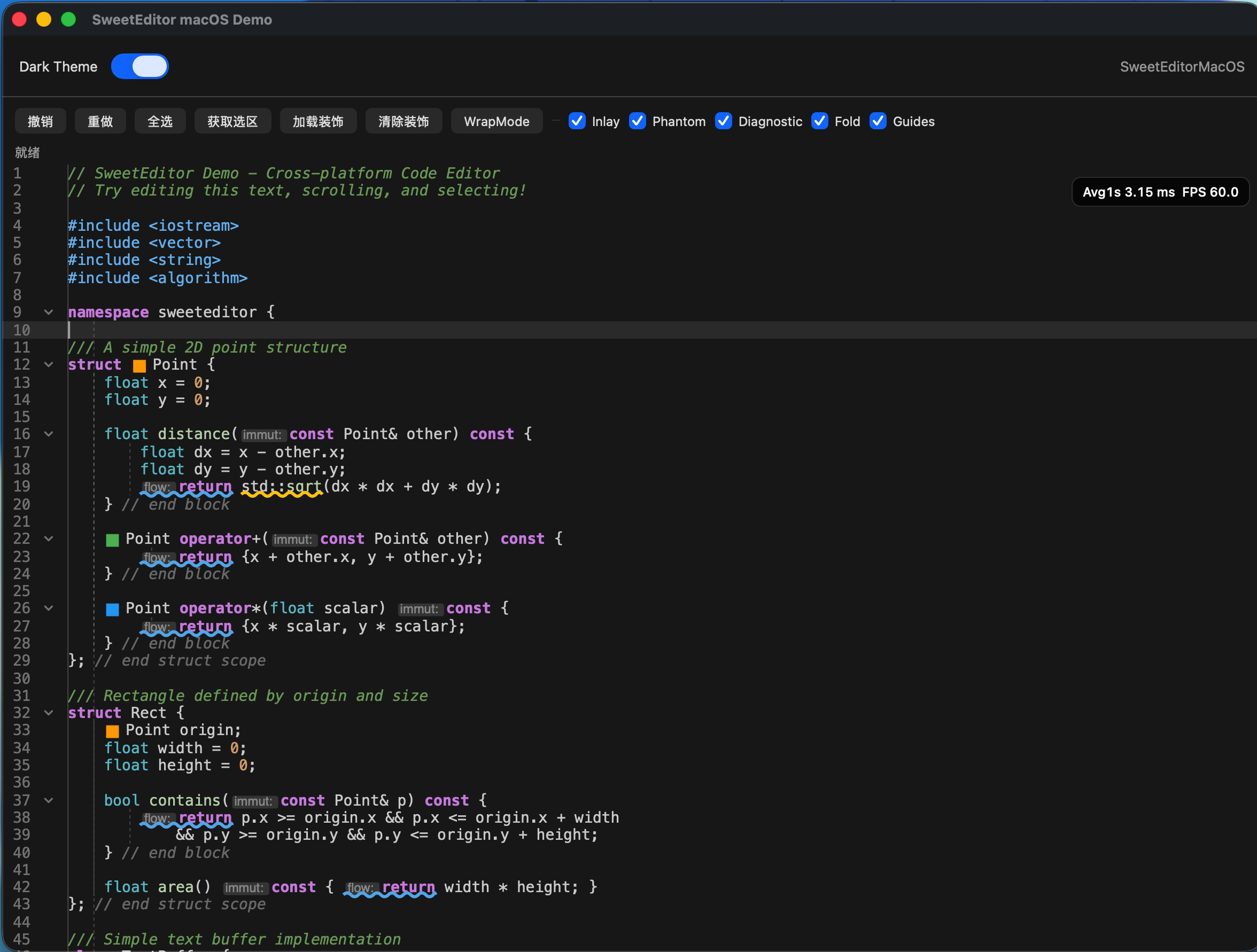
Task: Collapse struct Point fold on line 12
Action: (49, 364)
